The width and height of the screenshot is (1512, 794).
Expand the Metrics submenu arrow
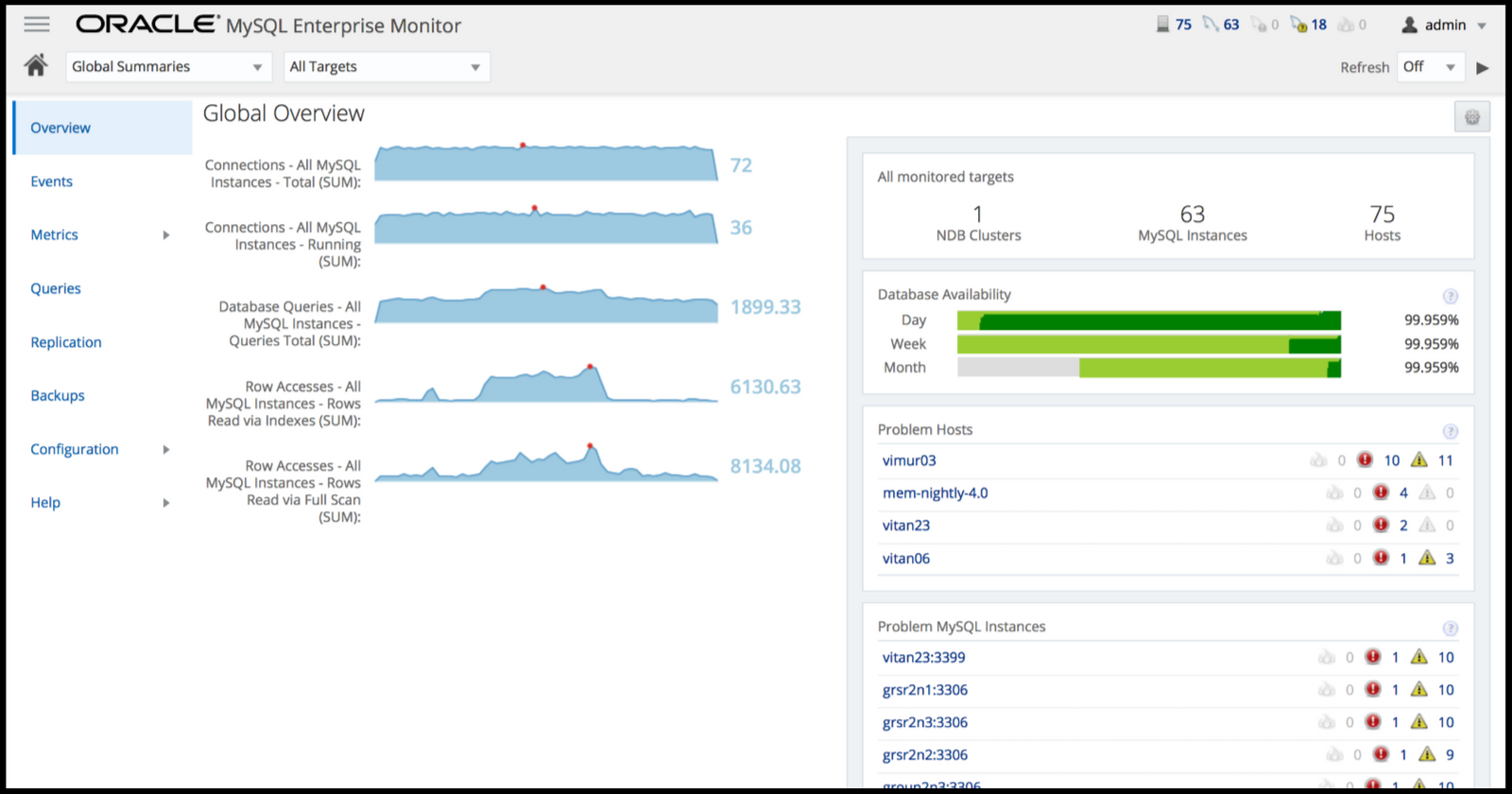[x=166, y=235]
